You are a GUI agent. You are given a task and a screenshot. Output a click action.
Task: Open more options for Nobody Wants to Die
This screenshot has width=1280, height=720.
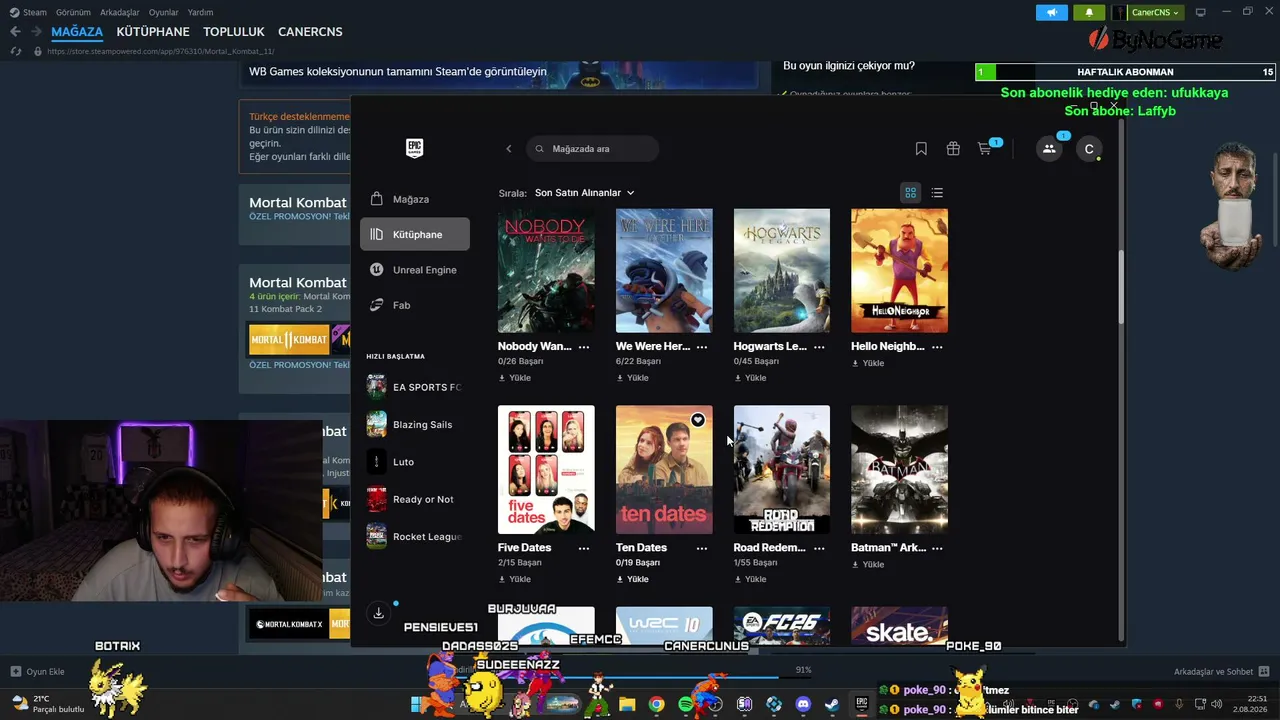[584, 347]
